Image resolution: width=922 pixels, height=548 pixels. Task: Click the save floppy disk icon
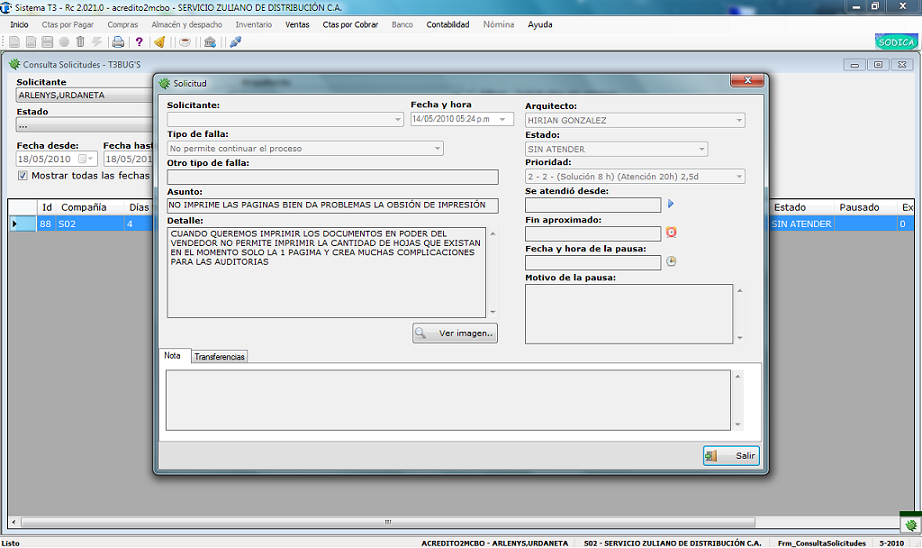pos(48,42)
